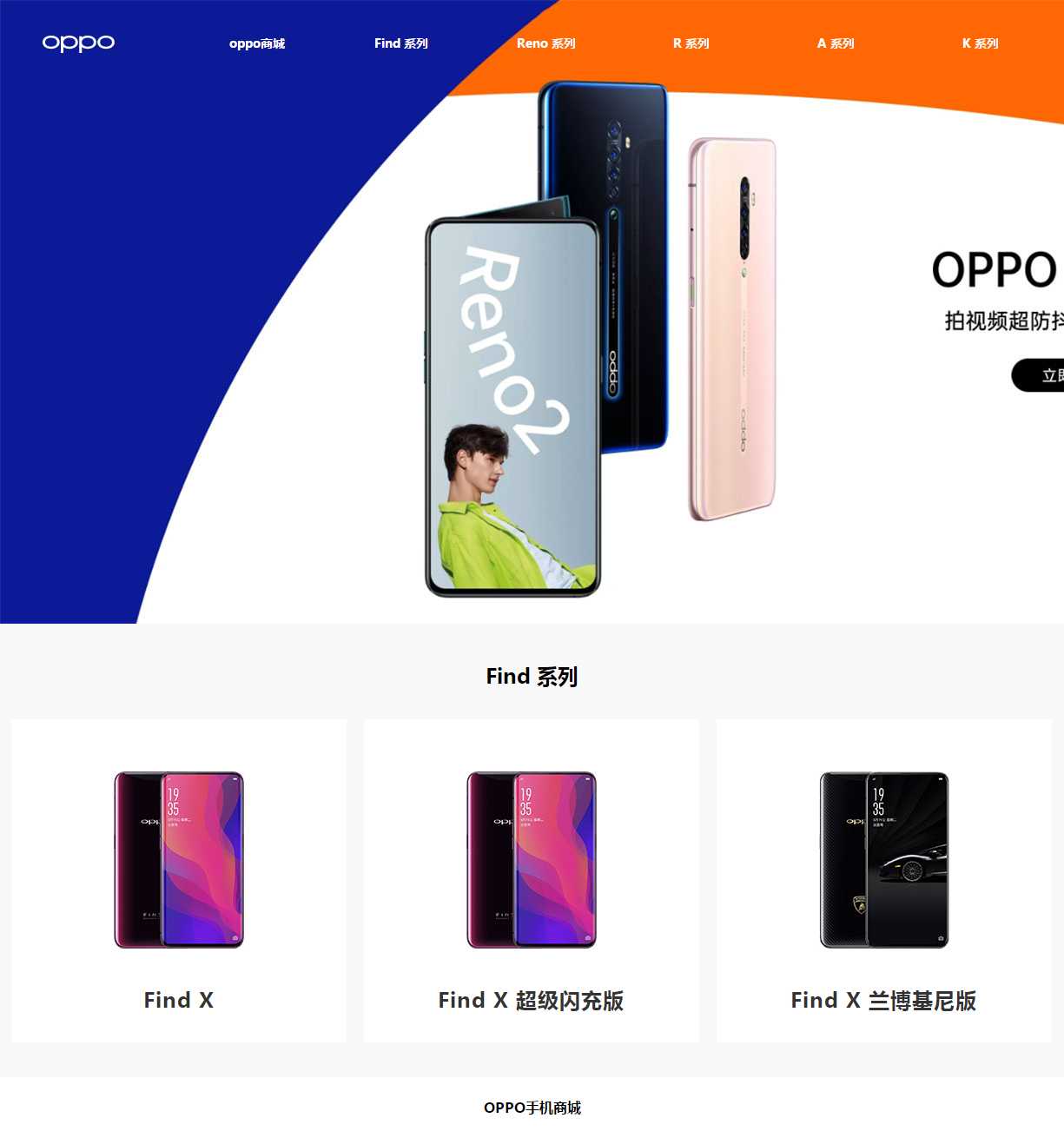
Task: Click the pink Reno2 phone image
Action: click(x=731, y=329)
